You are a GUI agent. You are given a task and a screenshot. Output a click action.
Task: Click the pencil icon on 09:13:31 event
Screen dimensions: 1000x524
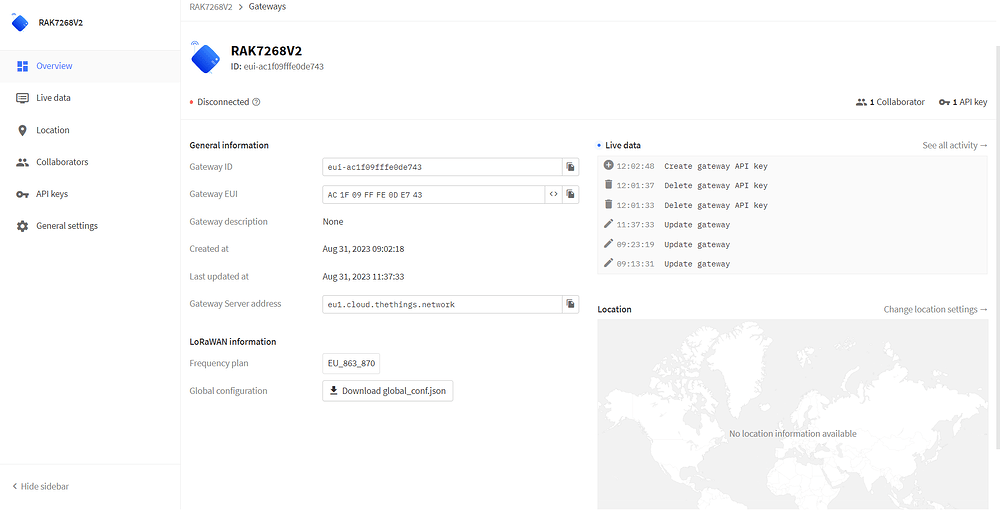[x=608, y=263]
